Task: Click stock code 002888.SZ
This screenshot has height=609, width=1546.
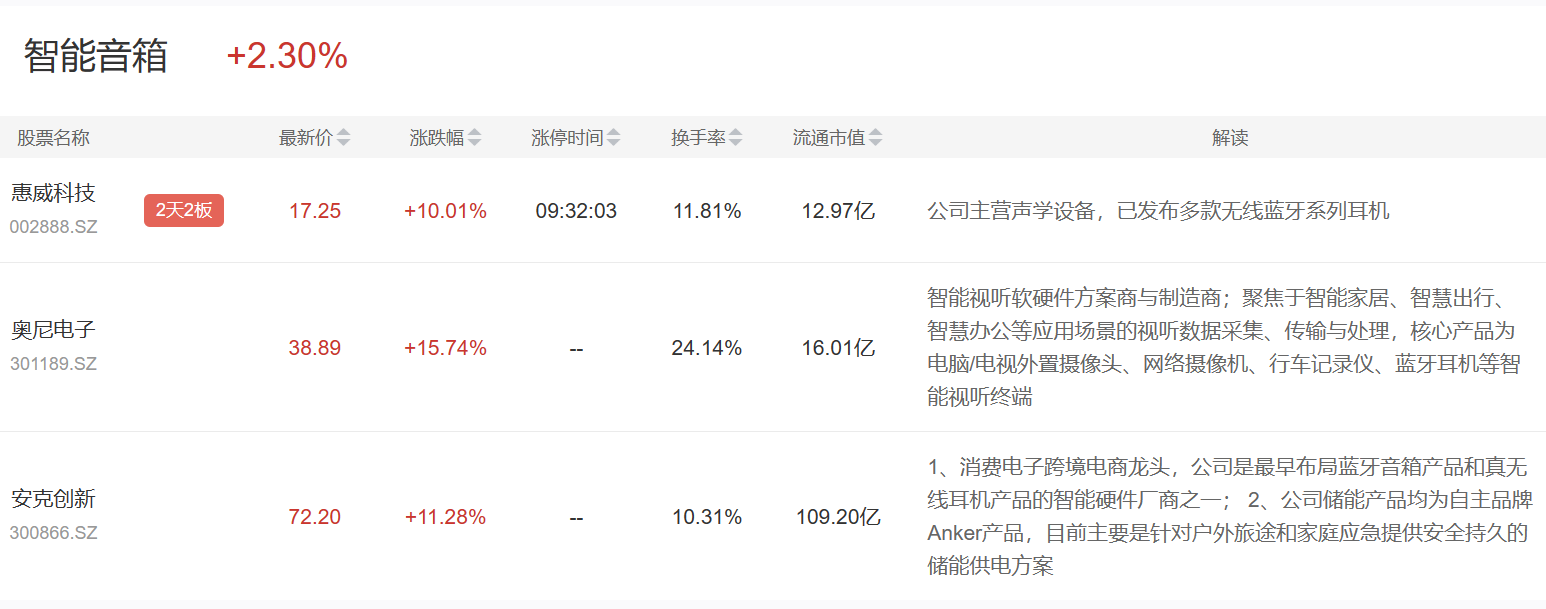Action: click(x=54, y=227)
